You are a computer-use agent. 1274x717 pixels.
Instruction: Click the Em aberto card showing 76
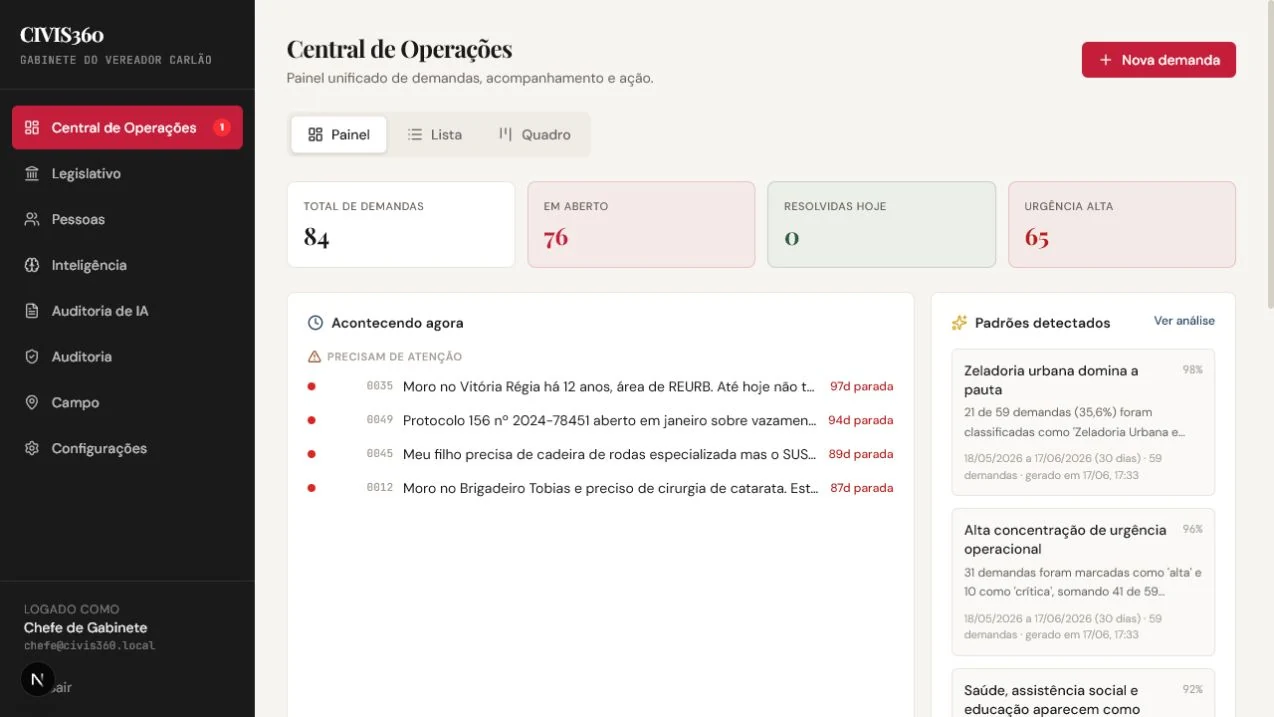point(641,224)
